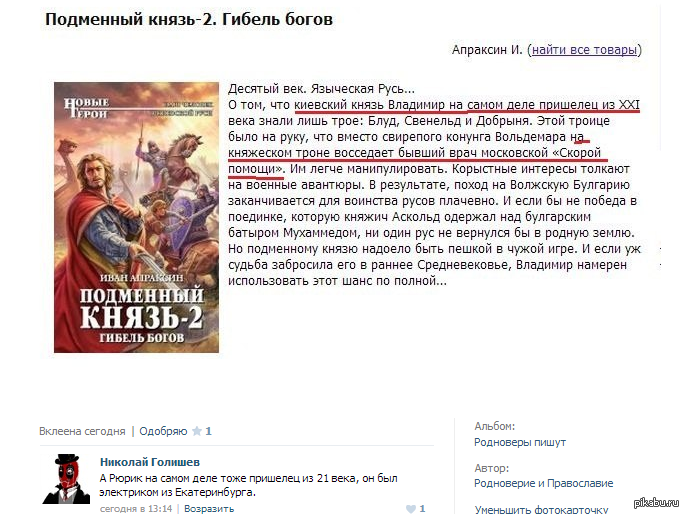The image size is (684, 514).
Task: Click the title Подменный князь-2. Гибель богов
Action: (189, 19)
